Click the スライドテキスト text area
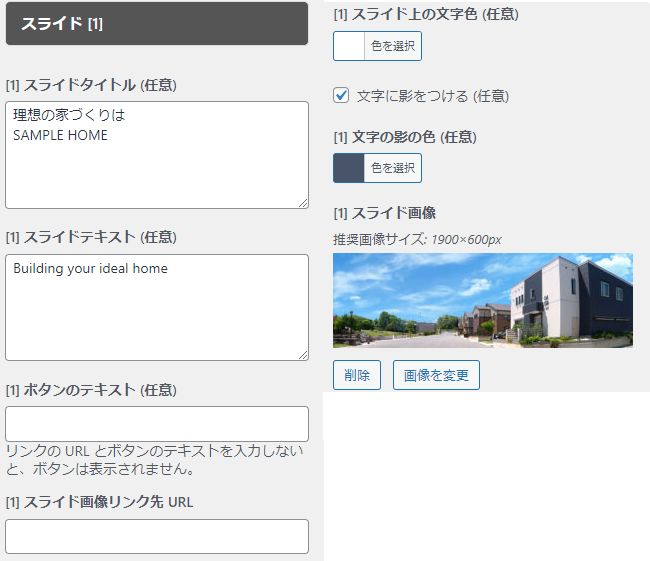 tap(157, 307)
